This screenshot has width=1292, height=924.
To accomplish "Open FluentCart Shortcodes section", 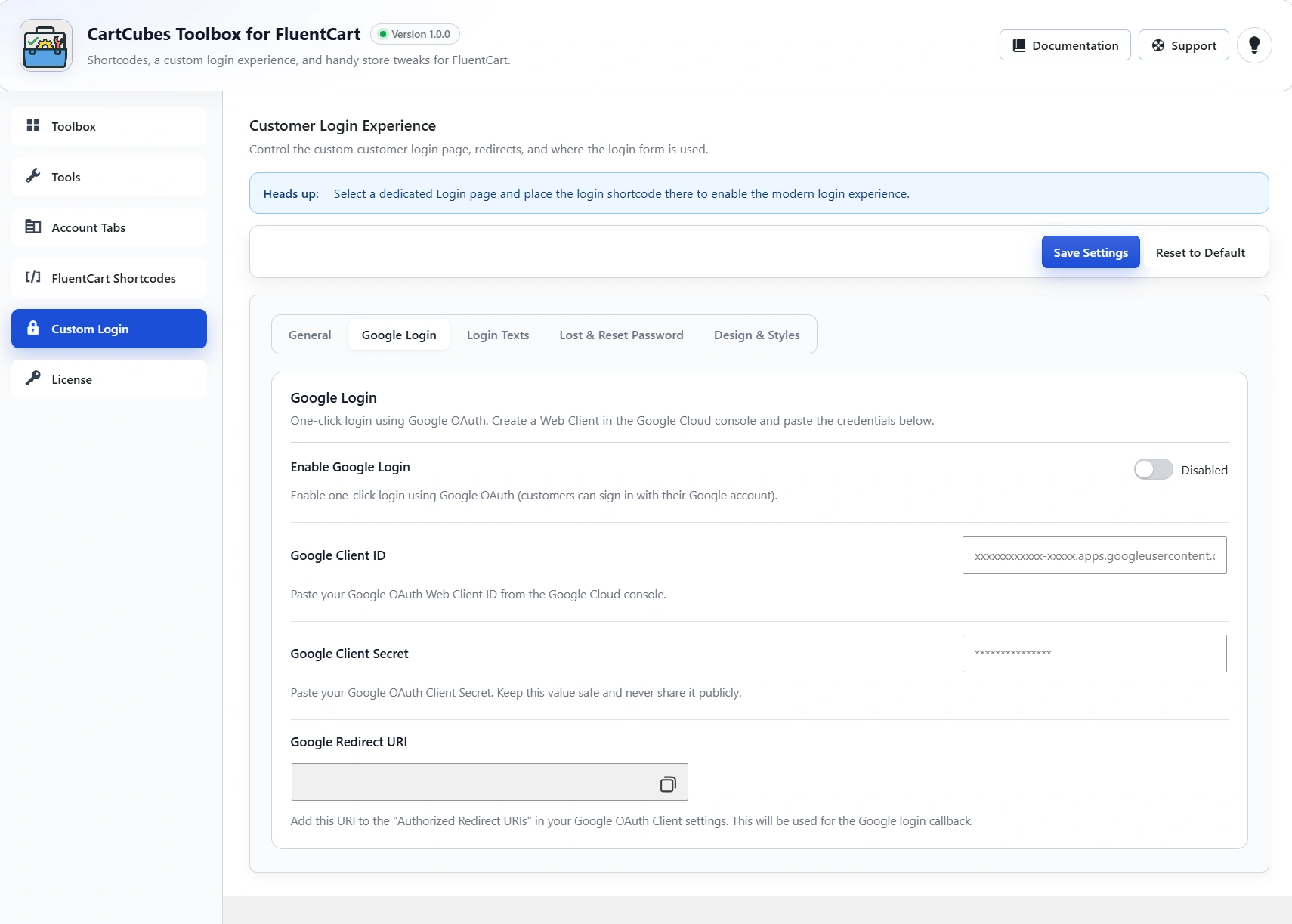I will (109, 278).
